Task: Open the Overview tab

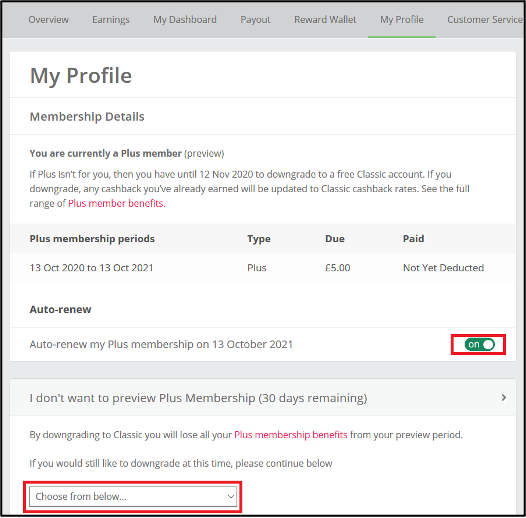Action: click(x=48, y=20)
